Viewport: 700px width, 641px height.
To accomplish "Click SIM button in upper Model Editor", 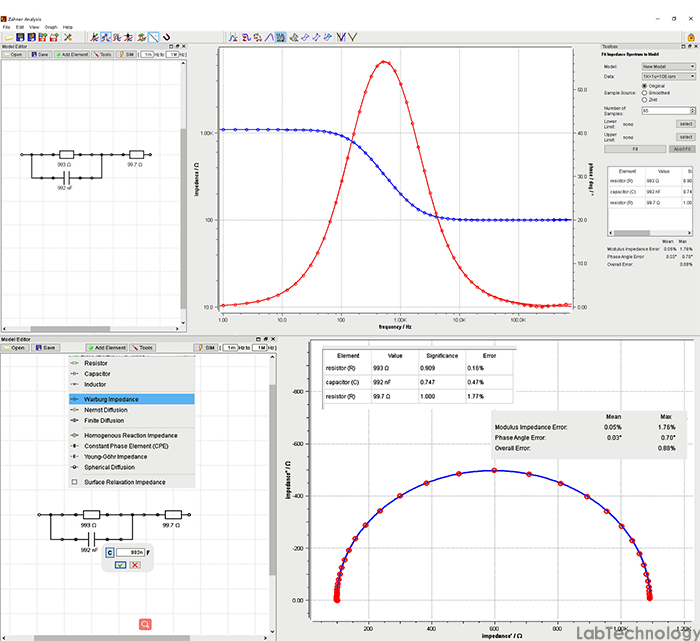I will coord(126,54).
